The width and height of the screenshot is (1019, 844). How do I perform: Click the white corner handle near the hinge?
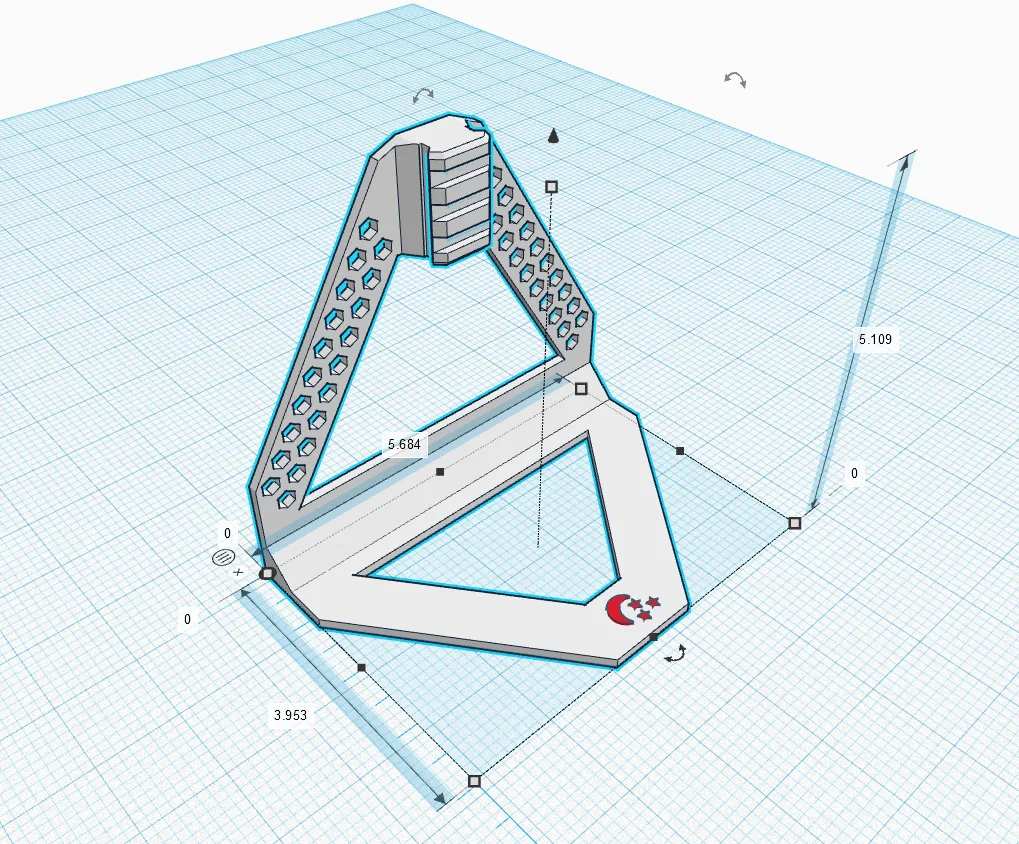click(x=581, y=389)
